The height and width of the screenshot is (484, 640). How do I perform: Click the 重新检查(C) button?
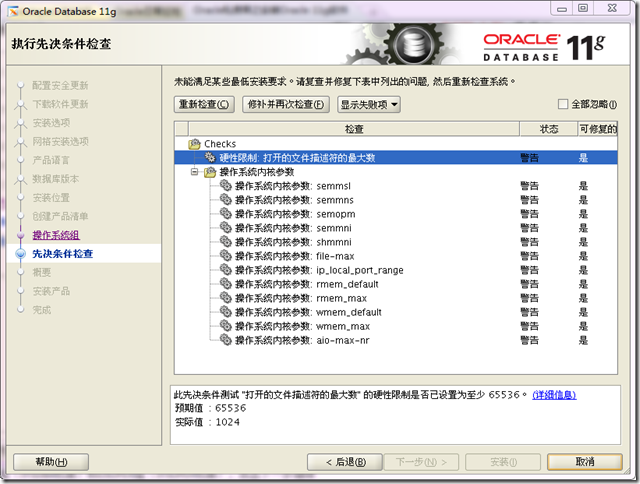[x=204, y=104]
